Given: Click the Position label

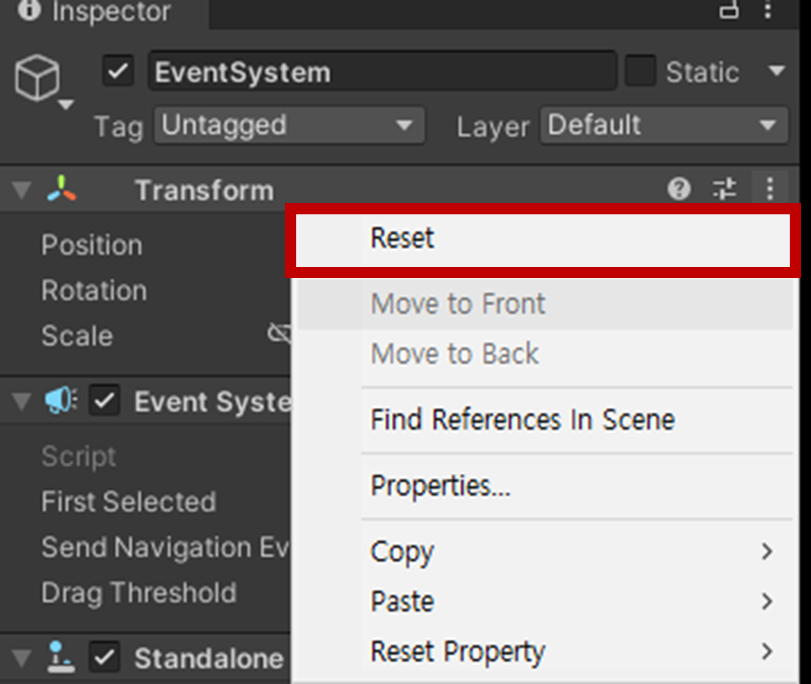Looking at the screenshot, I should pos(92,245).
